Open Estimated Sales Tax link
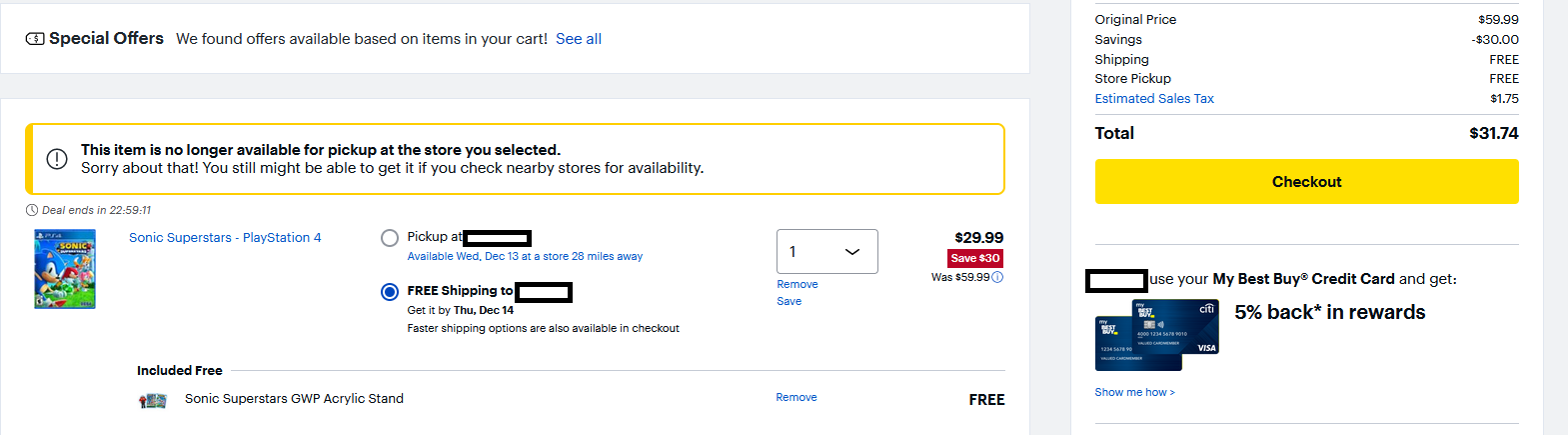This screenshot has height=435, width=1568. 1154,99
